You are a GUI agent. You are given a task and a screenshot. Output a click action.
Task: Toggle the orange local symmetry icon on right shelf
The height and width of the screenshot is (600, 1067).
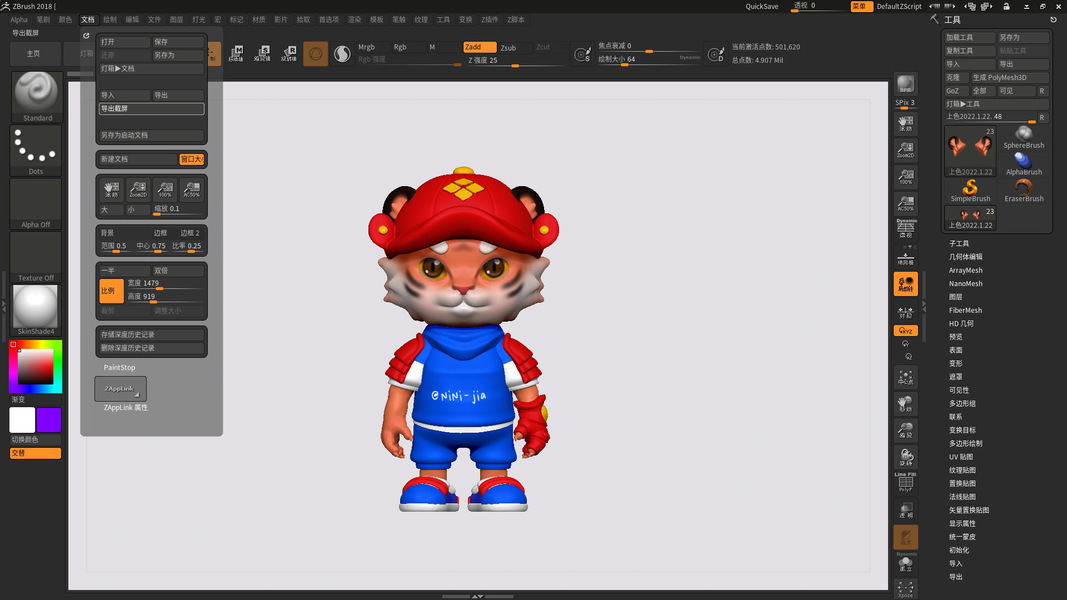(x=905, y=284)
